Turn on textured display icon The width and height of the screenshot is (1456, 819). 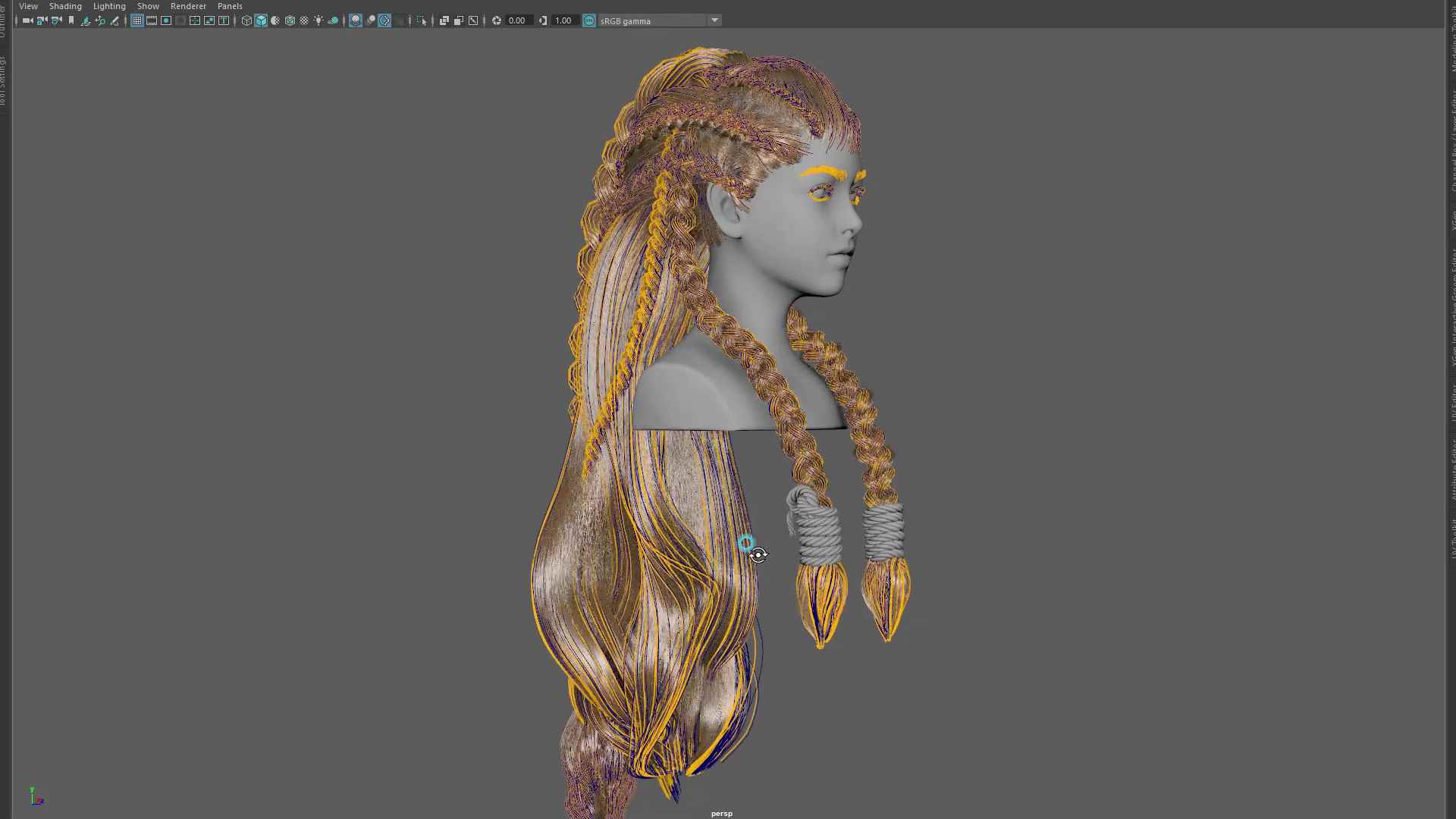(304, 20)
